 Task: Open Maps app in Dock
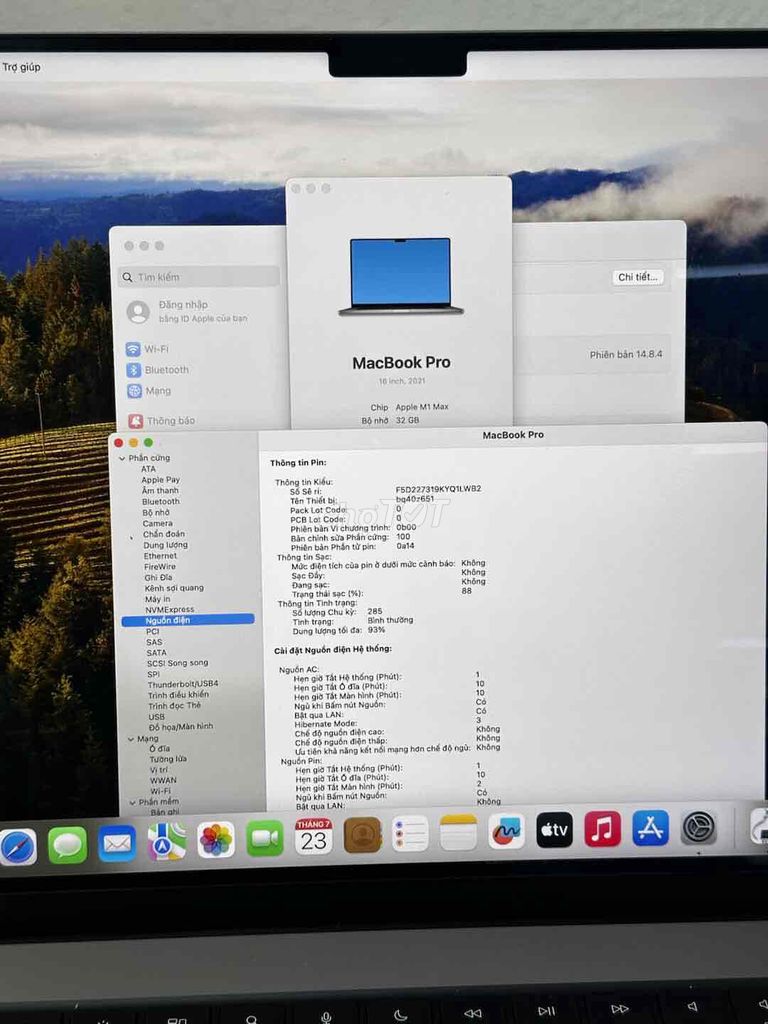tap(166, 841)
